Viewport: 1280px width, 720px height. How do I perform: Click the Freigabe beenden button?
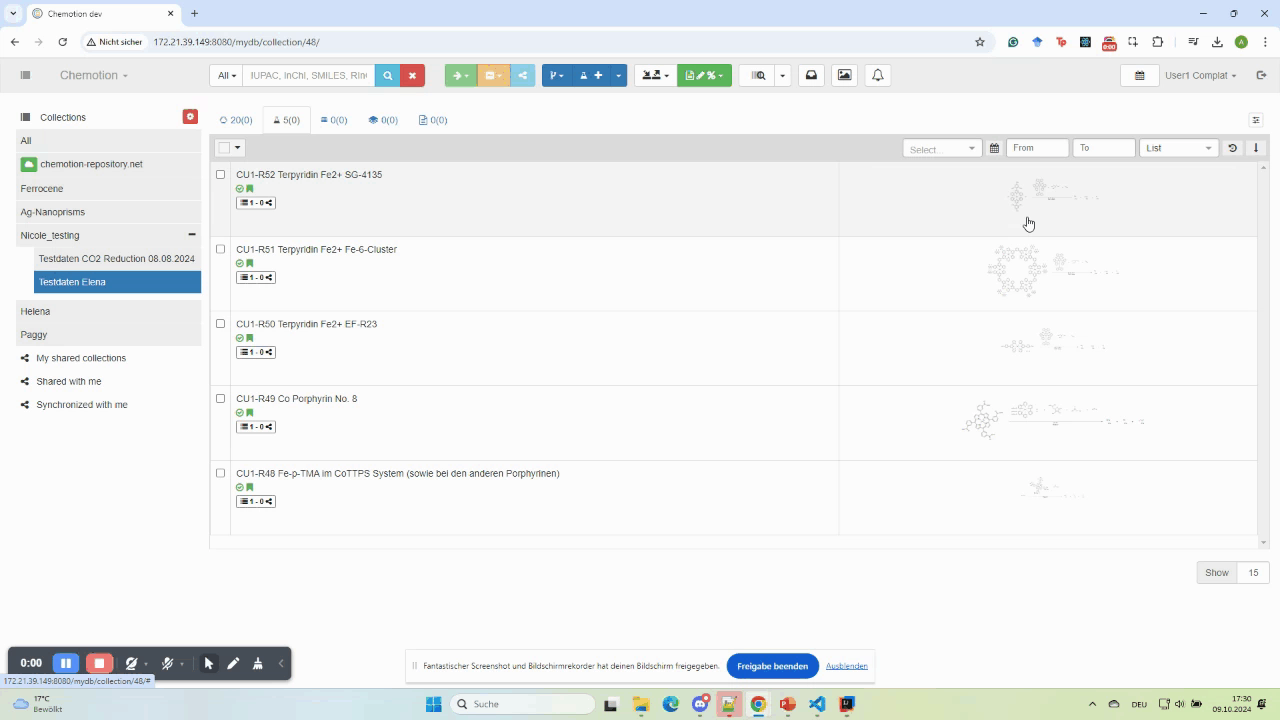[772, 666]
